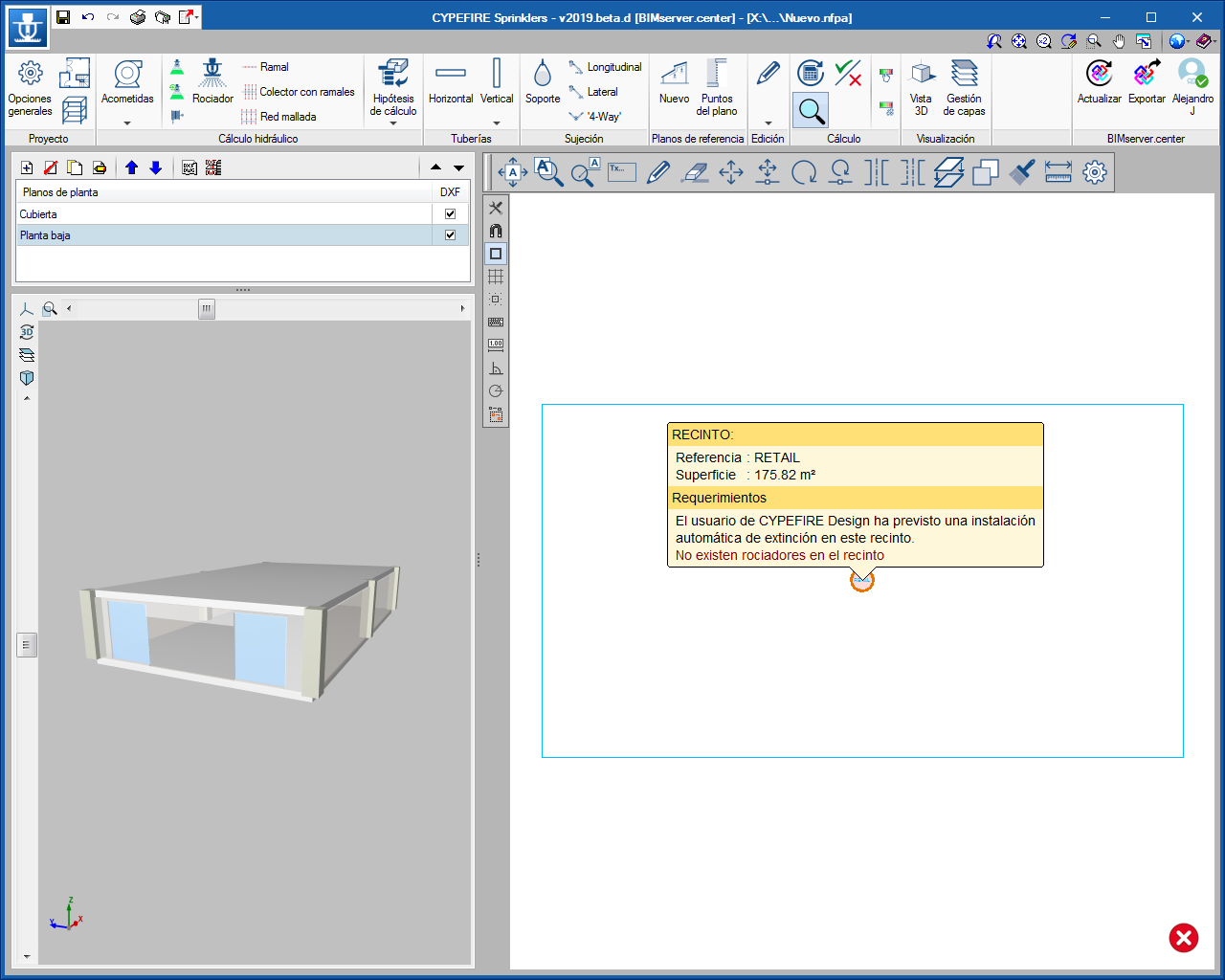Select the Ramal branch pipe tool
Viewport: 1225px width, 980px height.
pyautogui.click(x=265, y=67)
